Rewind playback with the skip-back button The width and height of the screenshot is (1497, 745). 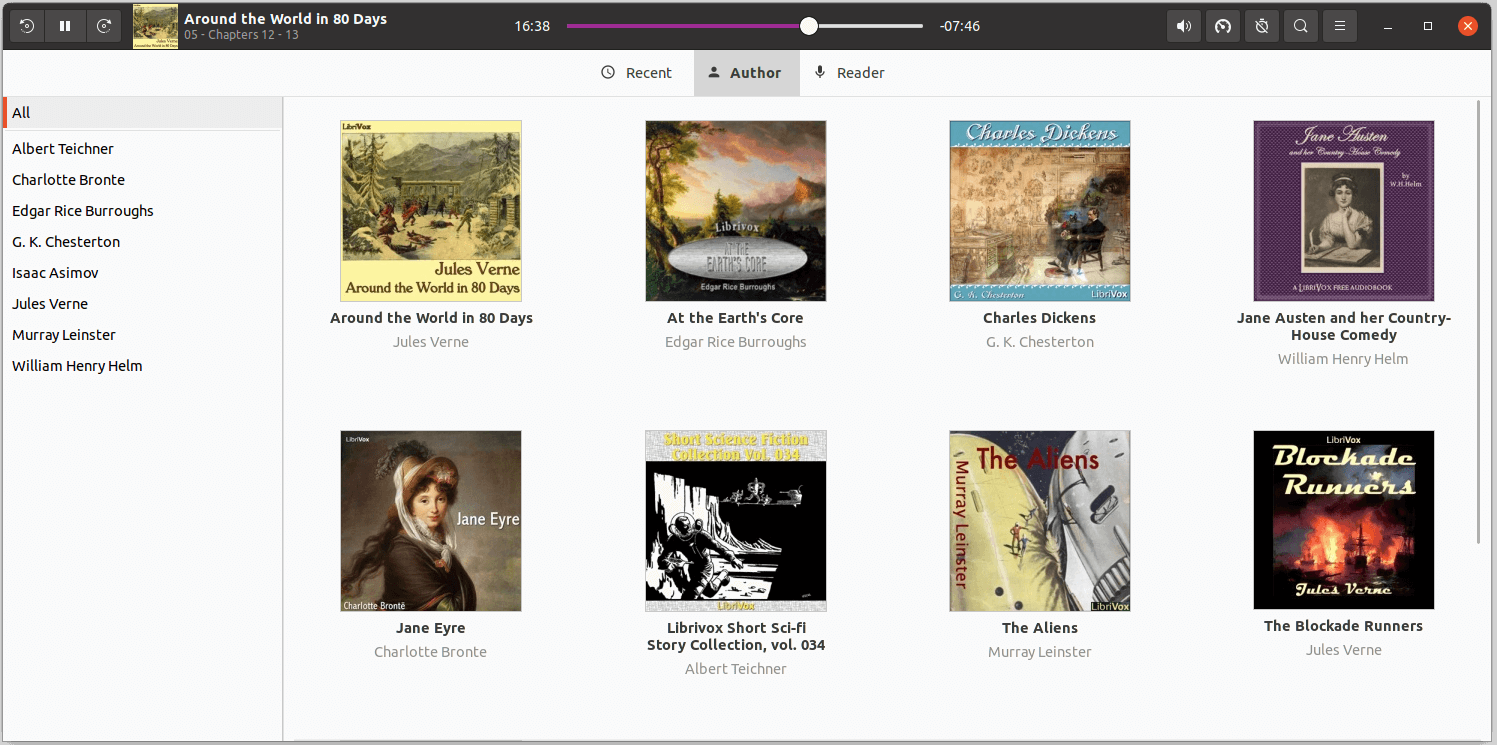tap(27, 26)
